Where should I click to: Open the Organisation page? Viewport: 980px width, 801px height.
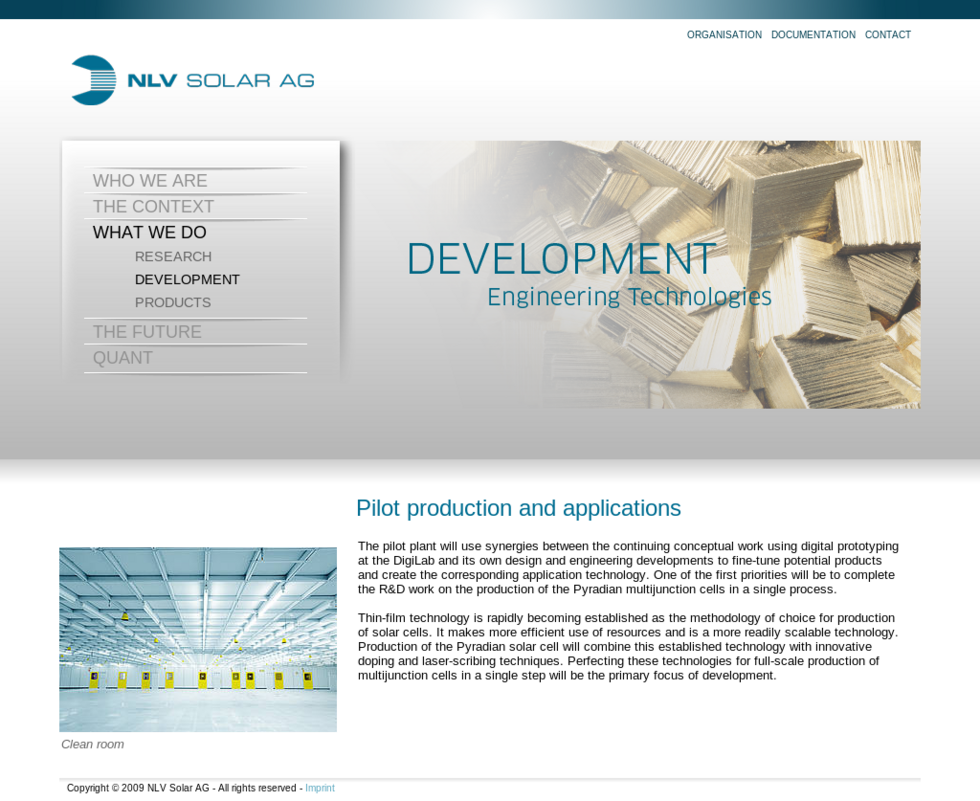[x=724, y=35]
